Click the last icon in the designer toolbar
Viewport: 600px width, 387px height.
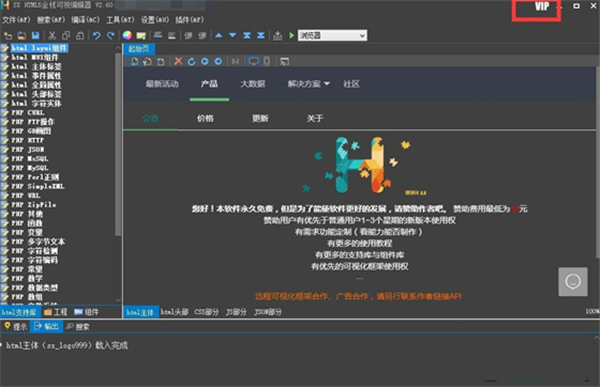pos(284,61)
